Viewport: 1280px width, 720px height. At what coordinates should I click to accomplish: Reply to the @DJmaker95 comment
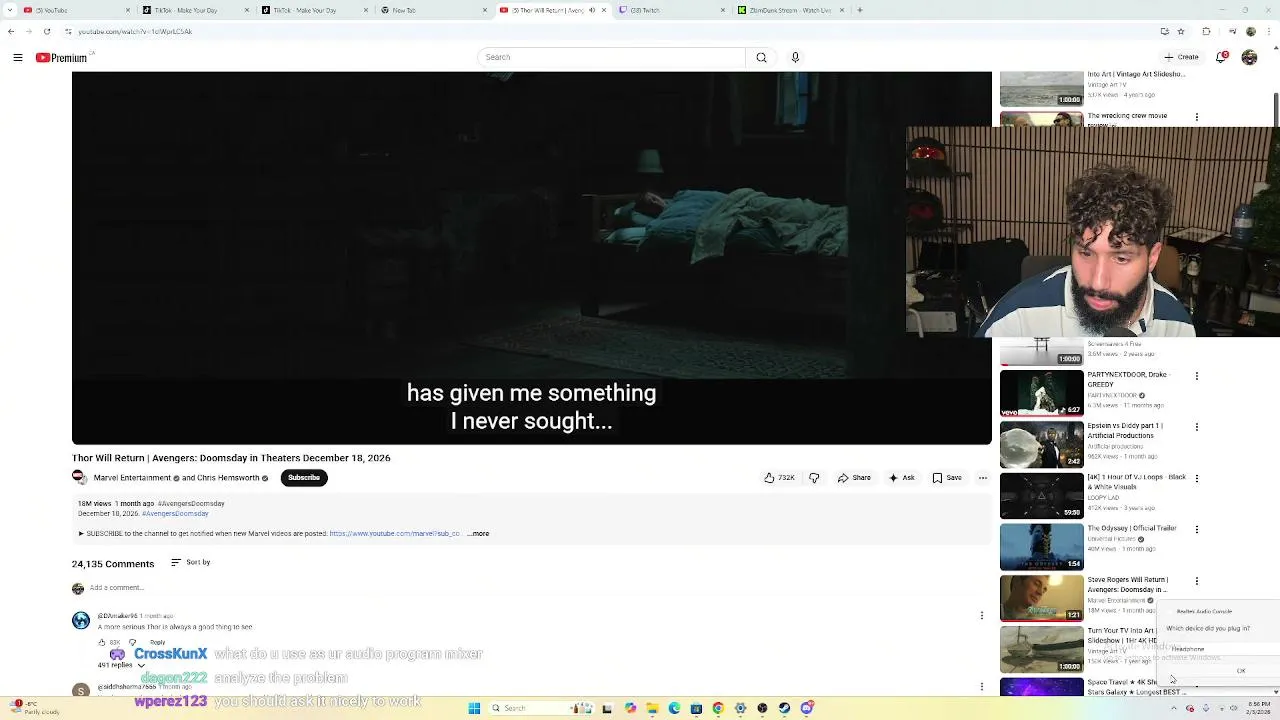tap(157, 643)
